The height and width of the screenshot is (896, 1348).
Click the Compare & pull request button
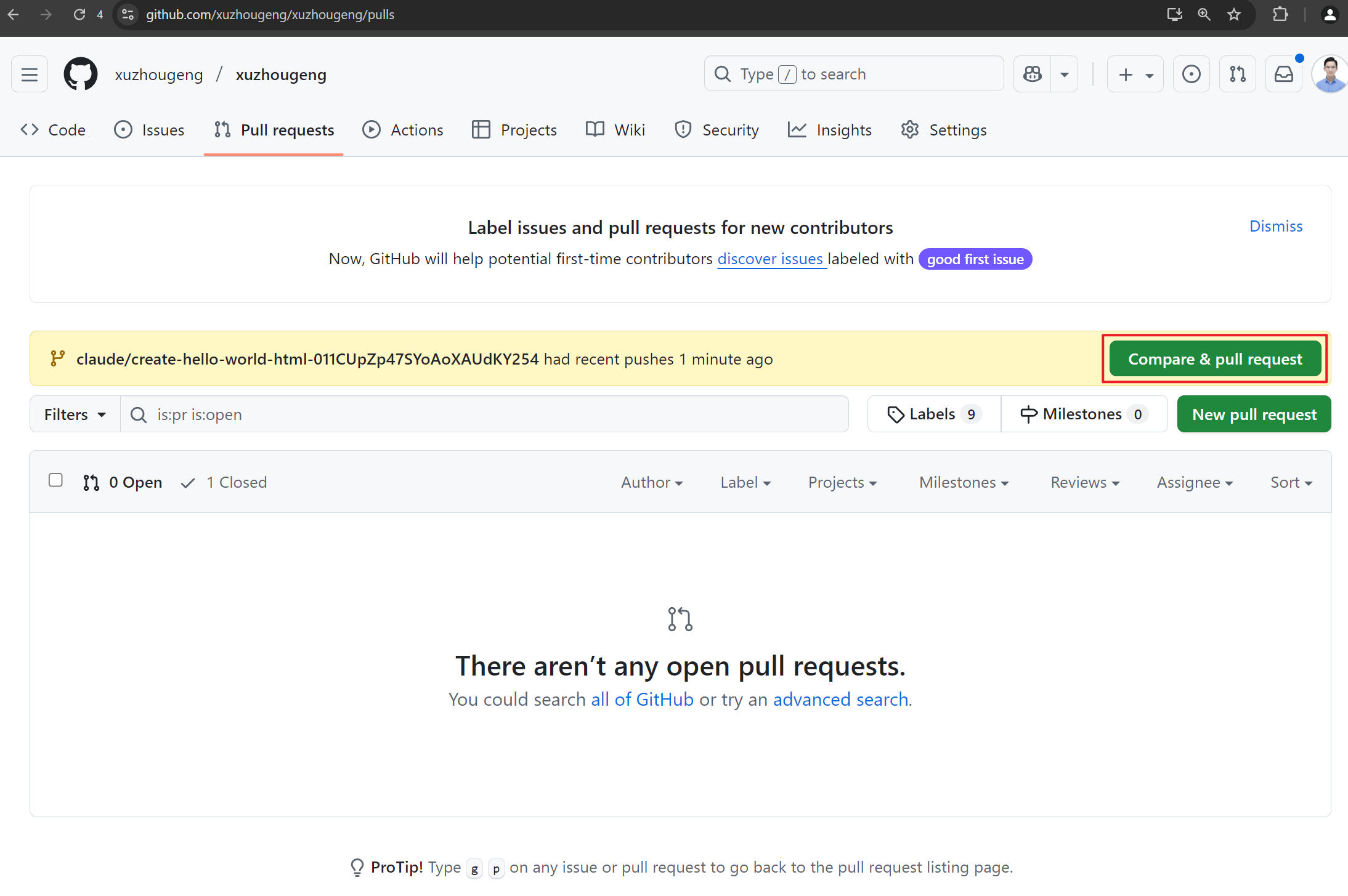(1214, 358)
